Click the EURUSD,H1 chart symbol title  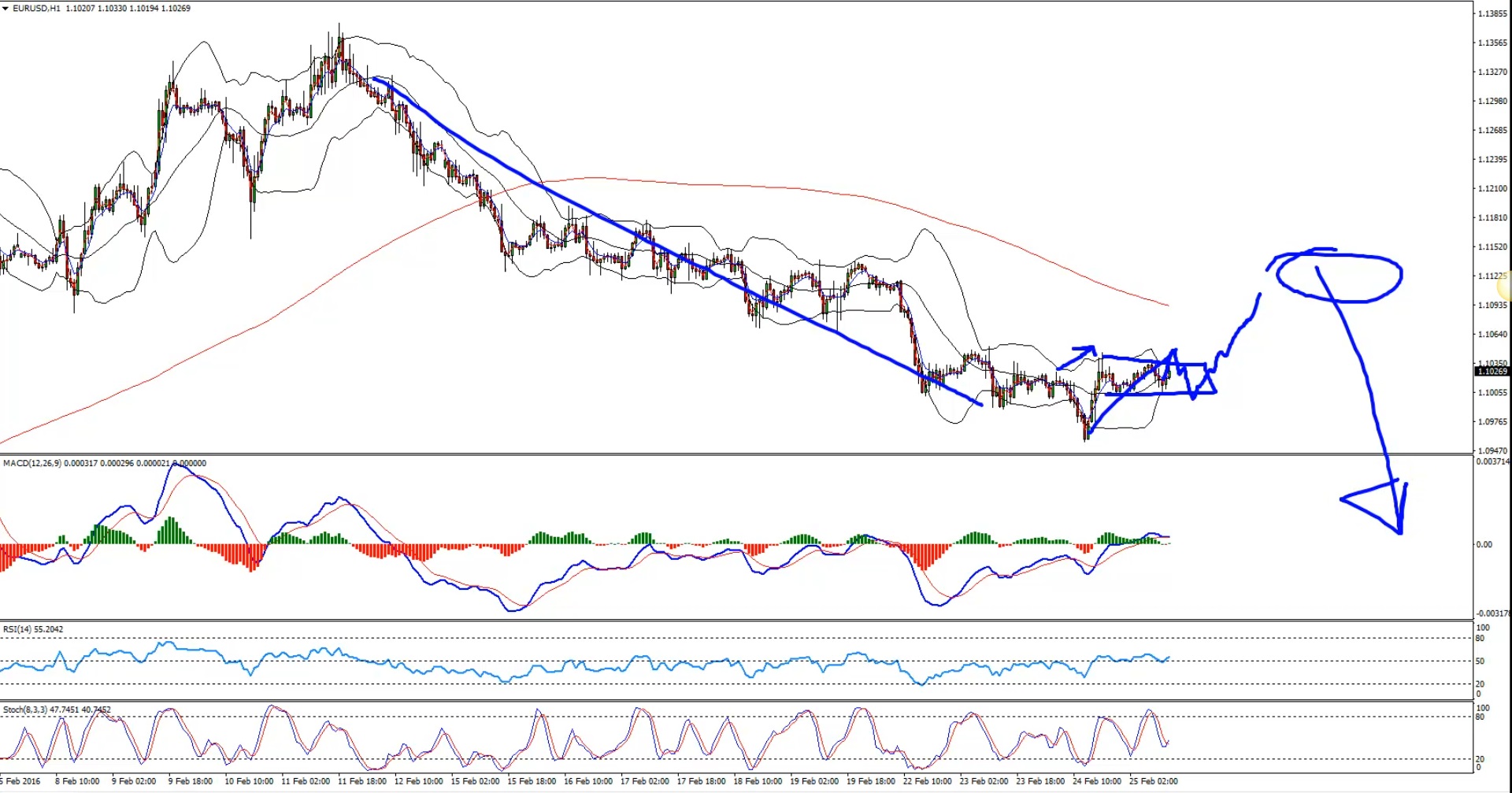point(36,9)
